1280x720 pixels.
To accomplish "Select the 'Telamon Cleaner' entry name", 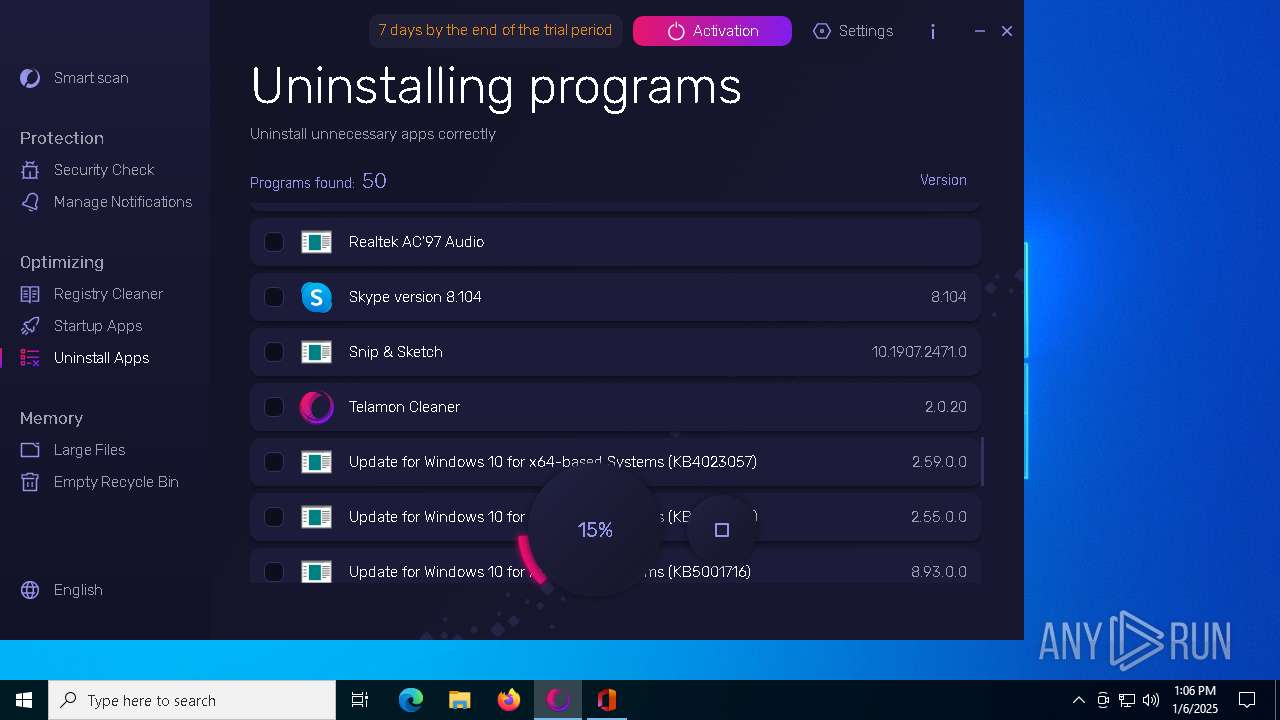I will tap(404, 407).
